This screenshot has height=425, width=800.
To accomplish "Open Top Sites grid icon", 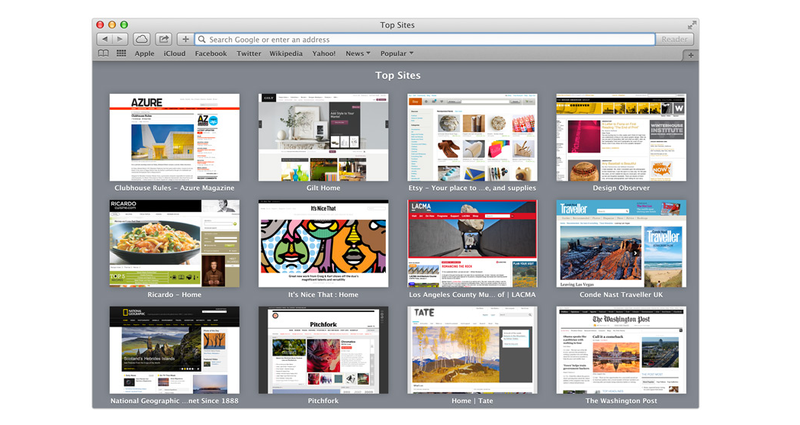I will point(121,53).
